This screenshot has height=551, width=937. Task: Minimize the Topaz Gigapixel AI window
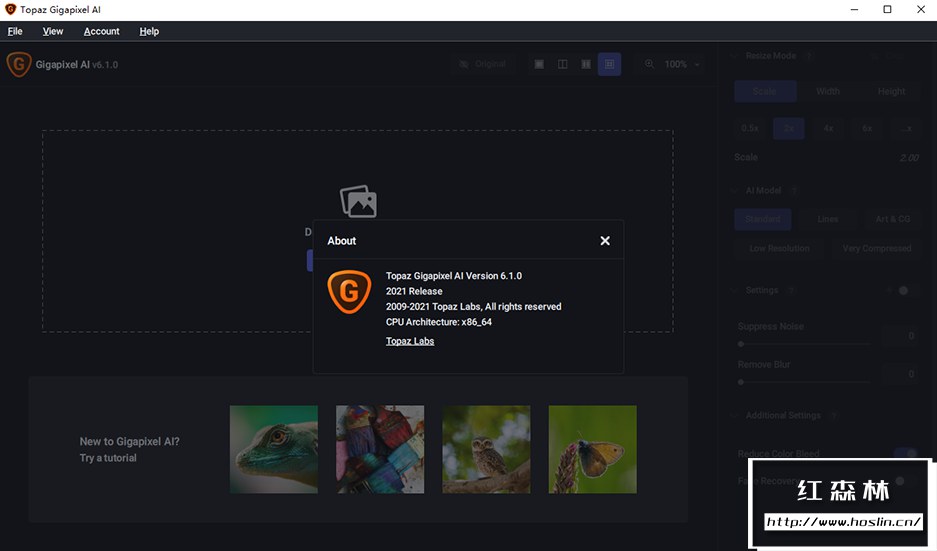pyautogui.click(x=854, y=10)
